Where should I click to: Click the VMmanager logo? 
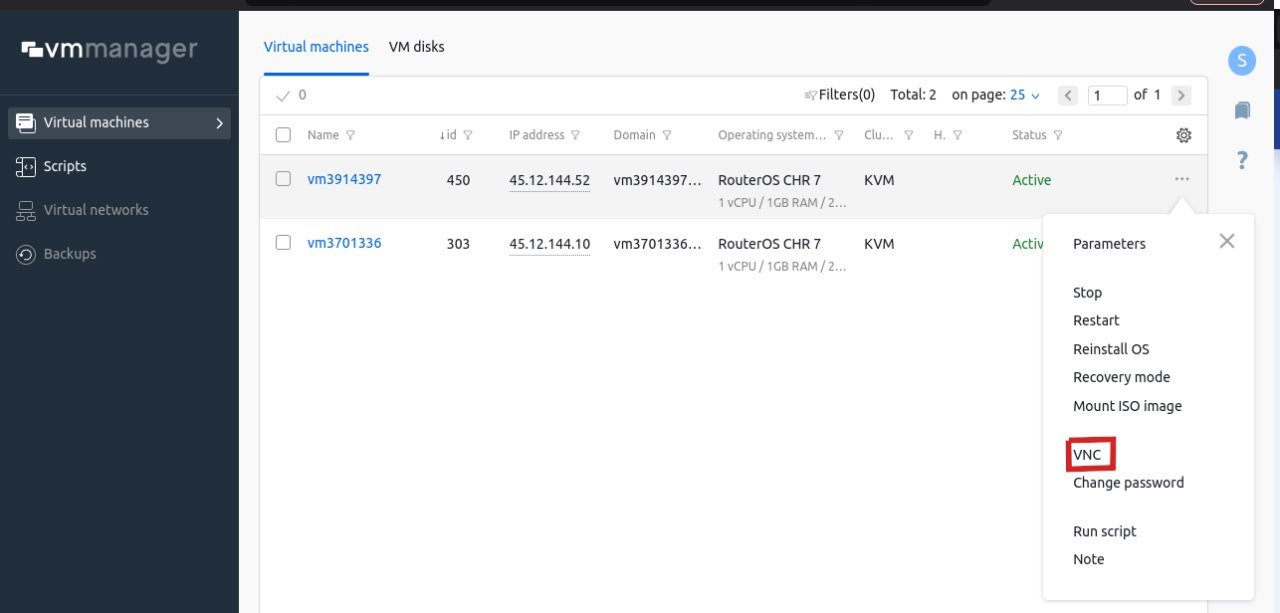pyautogui.click(x=109, y=49)
